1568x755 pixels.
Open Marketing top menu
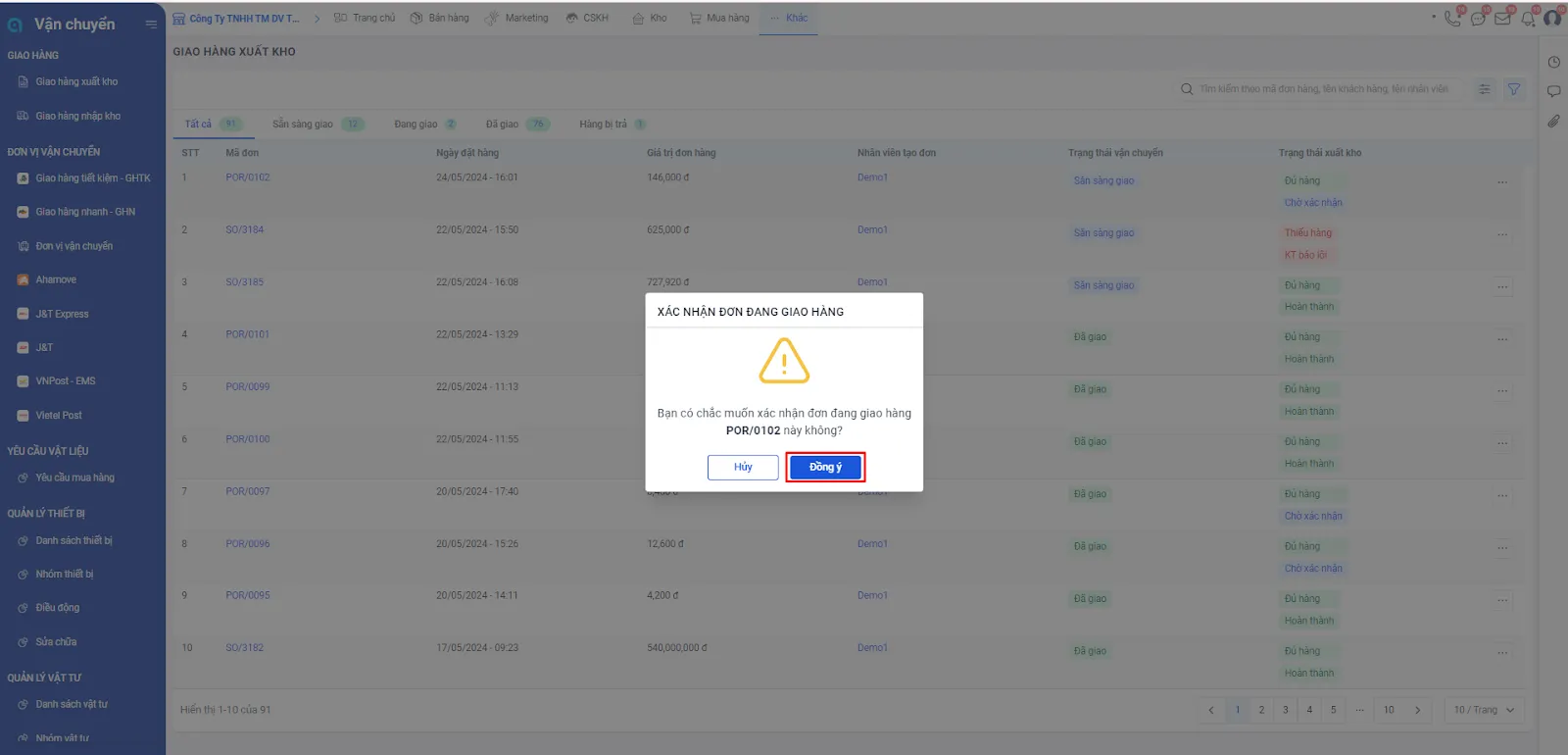point(517,18)
